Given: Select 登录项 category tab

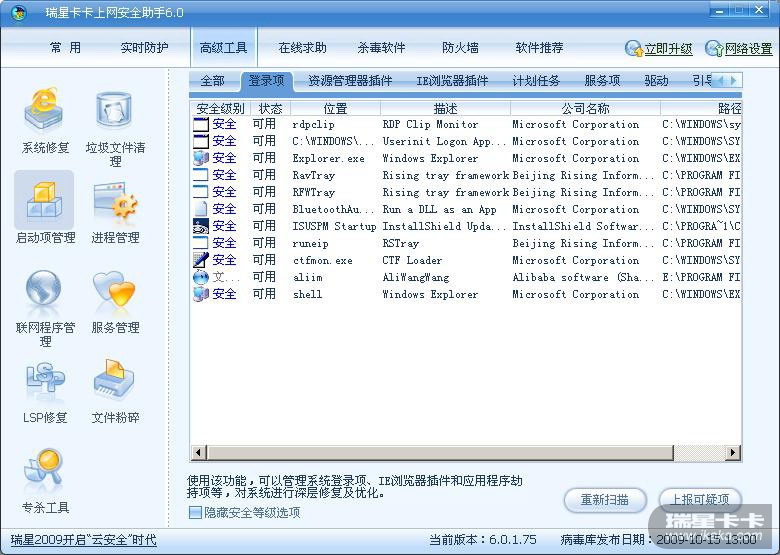Looking at the screenshot, I should tap(267, 81).
